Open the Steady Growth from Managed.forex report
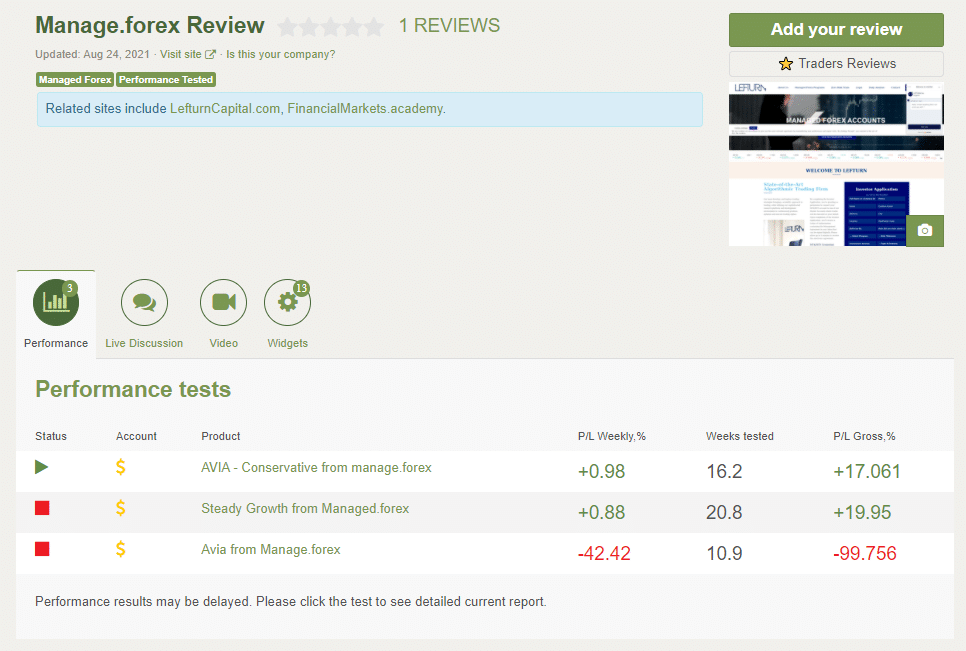Viewport: 966px width, 651px height. click(x=303, y=508)
